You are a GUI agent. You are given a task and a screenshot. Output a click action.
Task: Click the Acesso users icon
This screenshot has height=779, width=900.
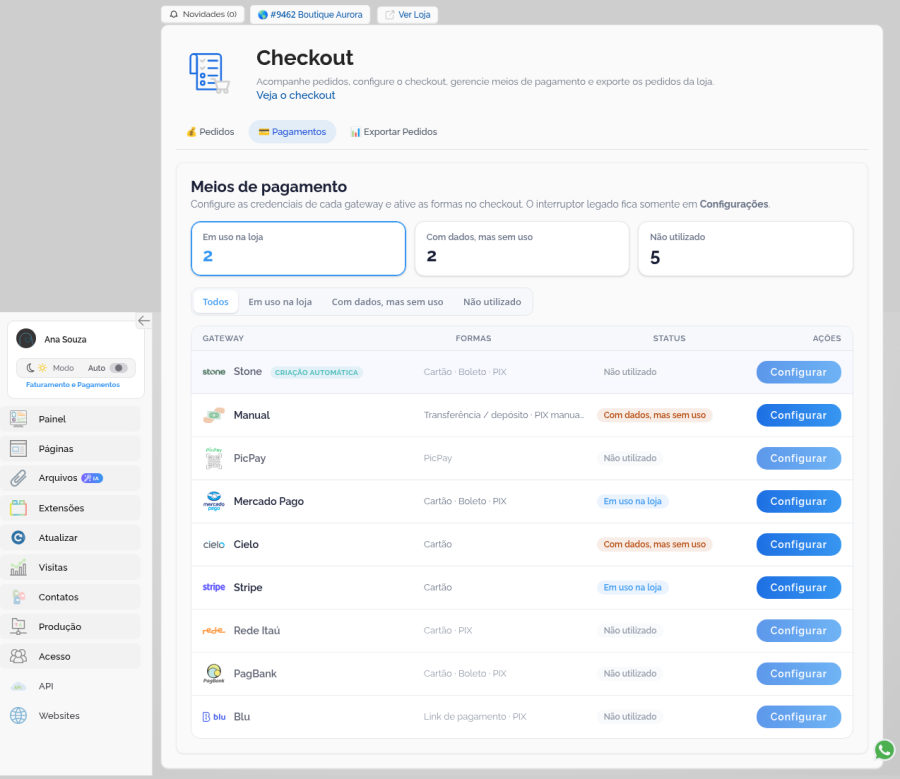[18, 656]
